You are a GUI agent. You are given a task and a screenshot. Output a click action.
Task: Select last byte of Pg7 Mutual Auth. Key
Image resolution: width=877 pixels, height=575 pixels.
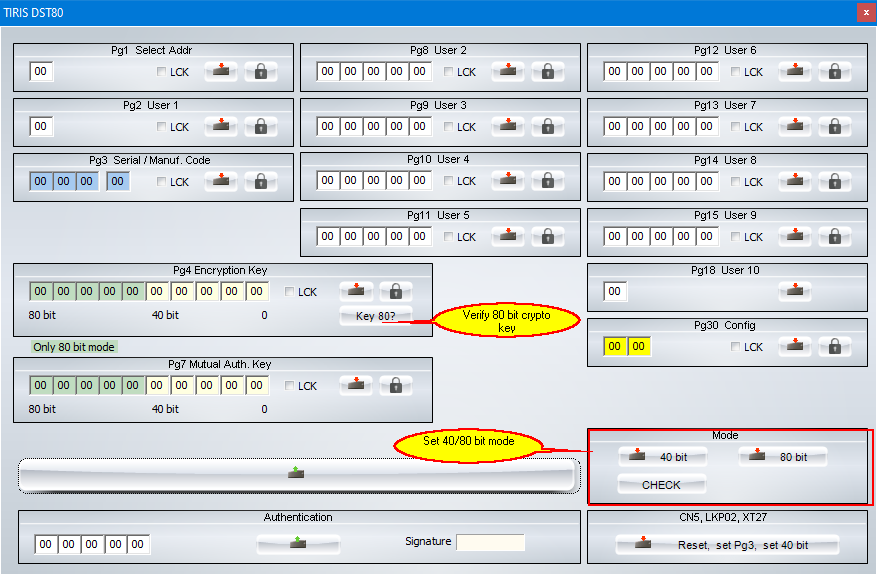257,385
